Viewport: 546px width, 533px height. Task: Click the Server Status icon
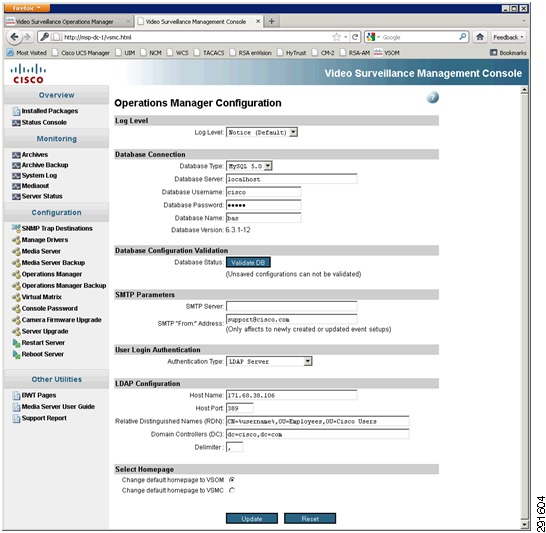coord(16,197)
